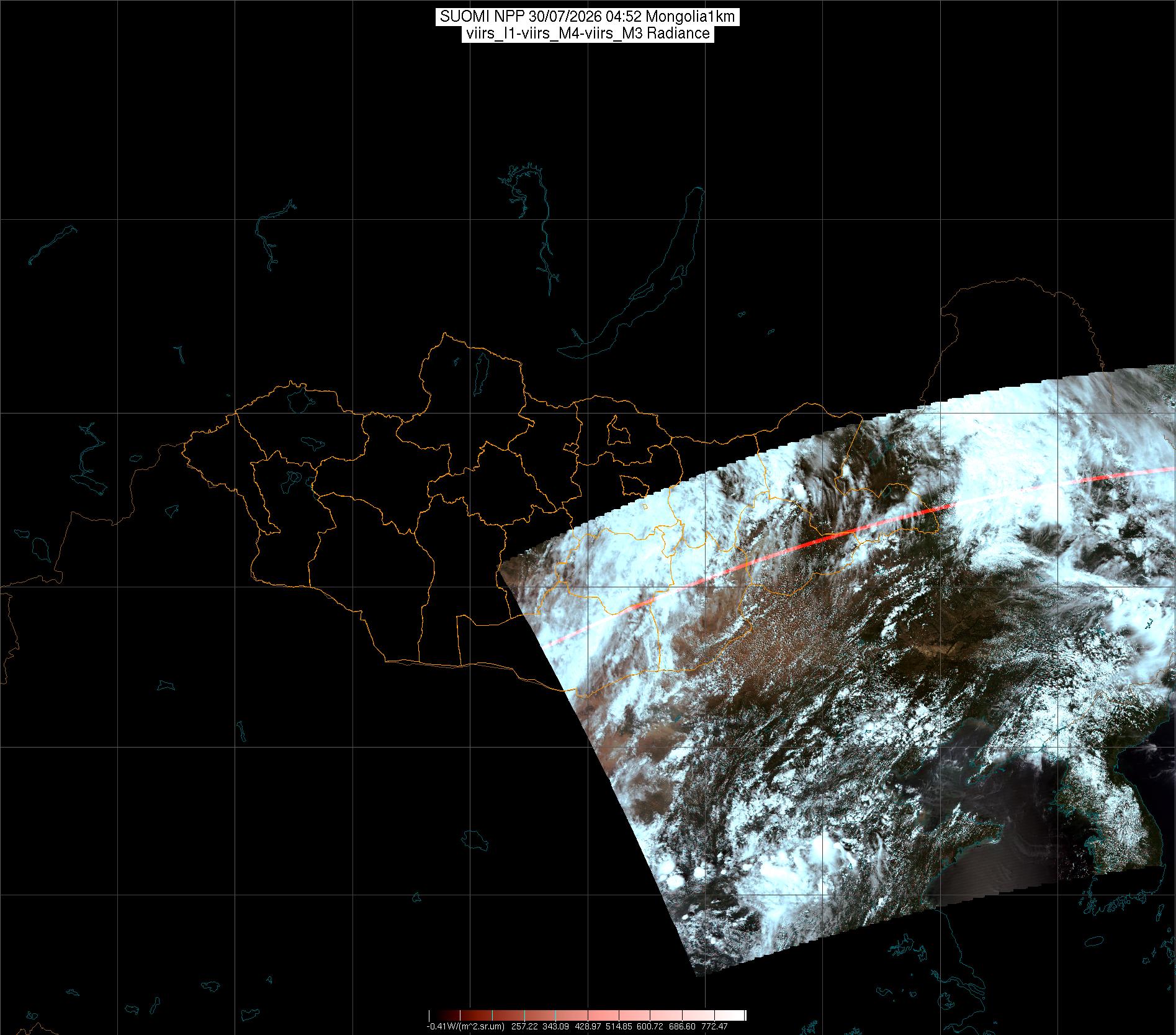Viewport: 1176px width, 1035px height.
Task: Click the 600.72 colorbar tick label
Action: point(650,1026)
